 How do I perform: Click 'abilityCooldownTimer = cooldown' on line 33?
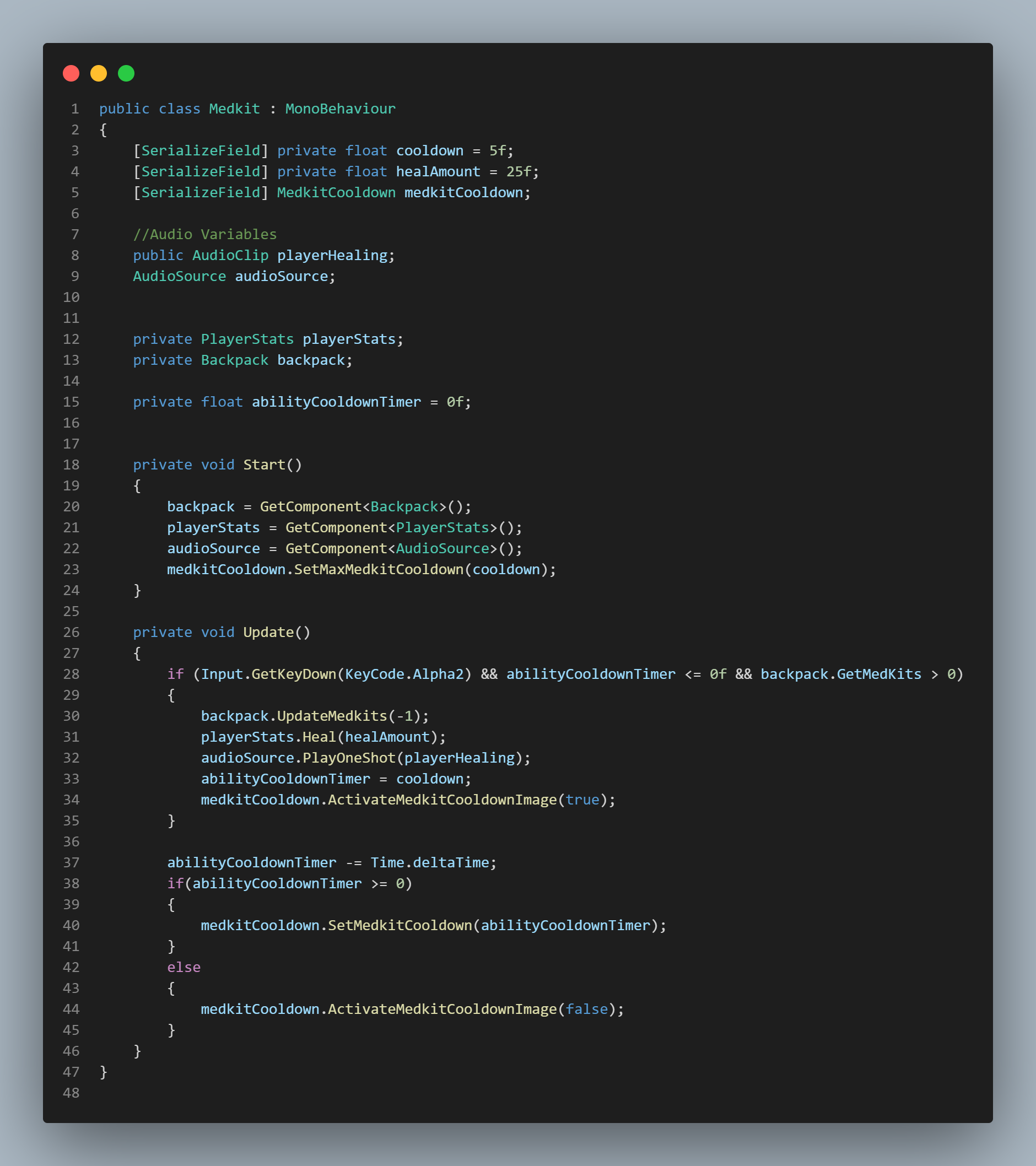tap(333, 779)
